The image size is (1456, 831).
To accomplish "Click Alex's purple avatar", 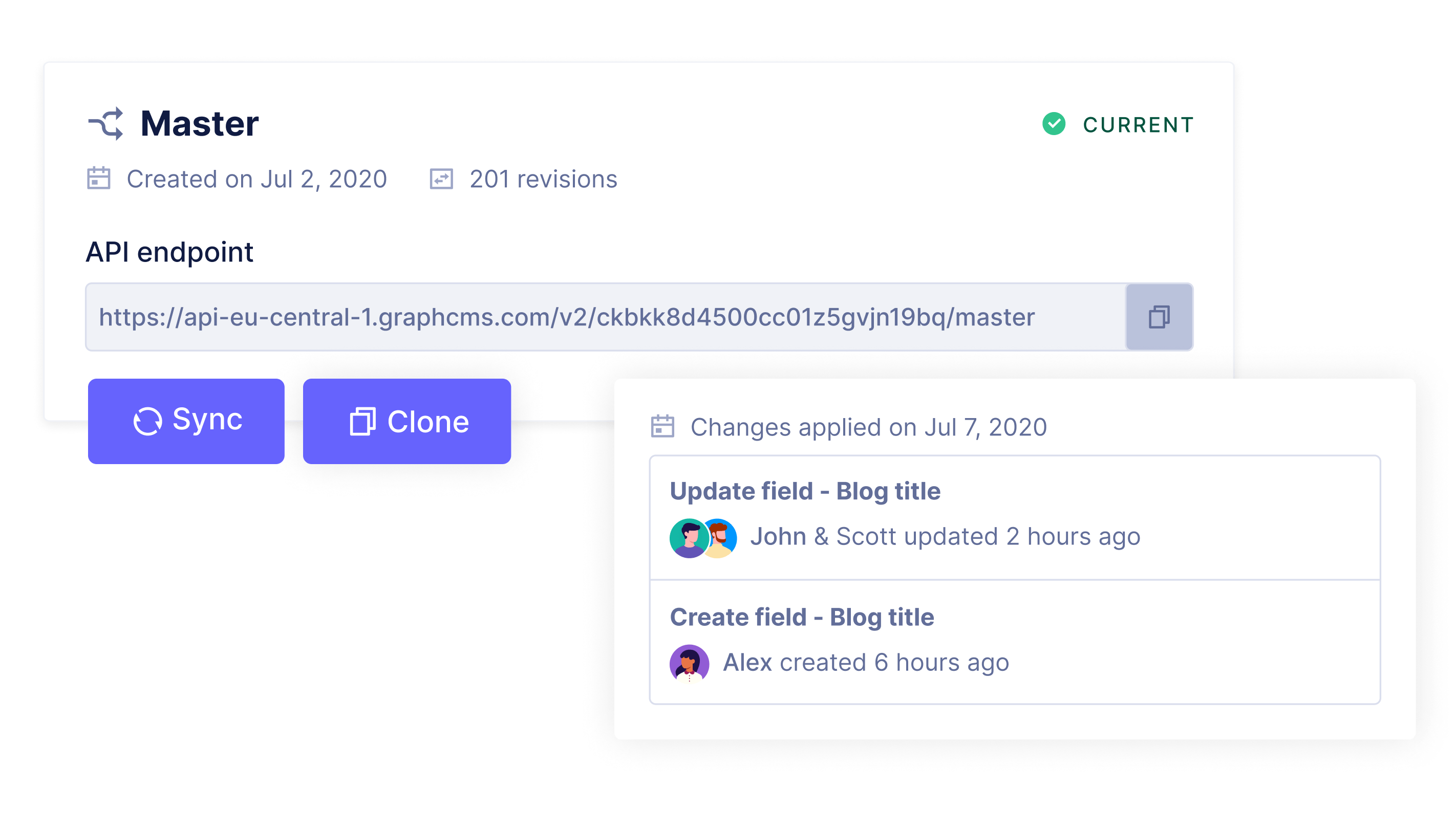I will point(689,663).
